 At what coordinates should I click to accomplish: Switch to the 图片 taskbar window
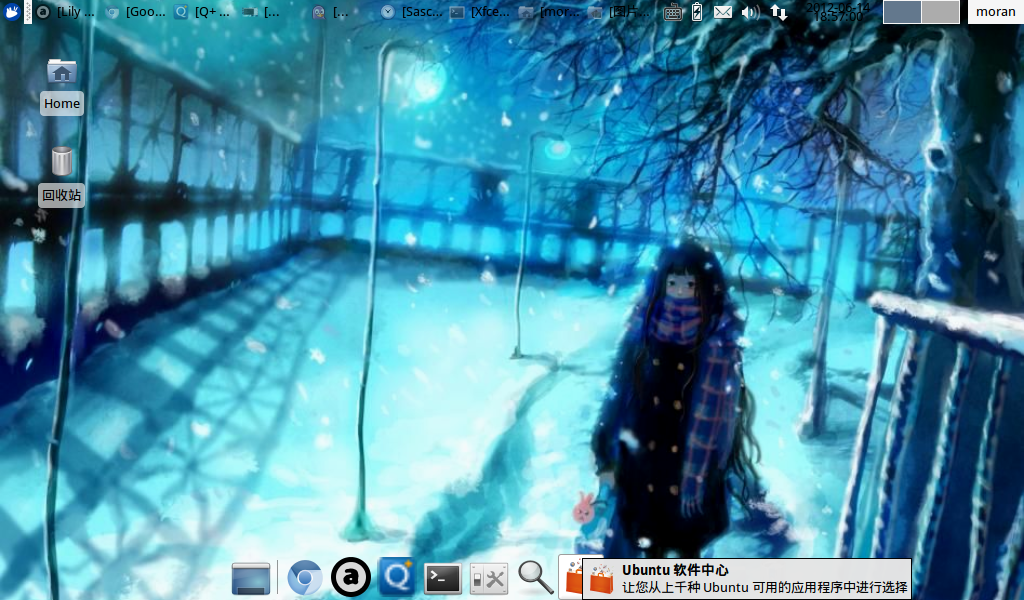pos(618,12)
